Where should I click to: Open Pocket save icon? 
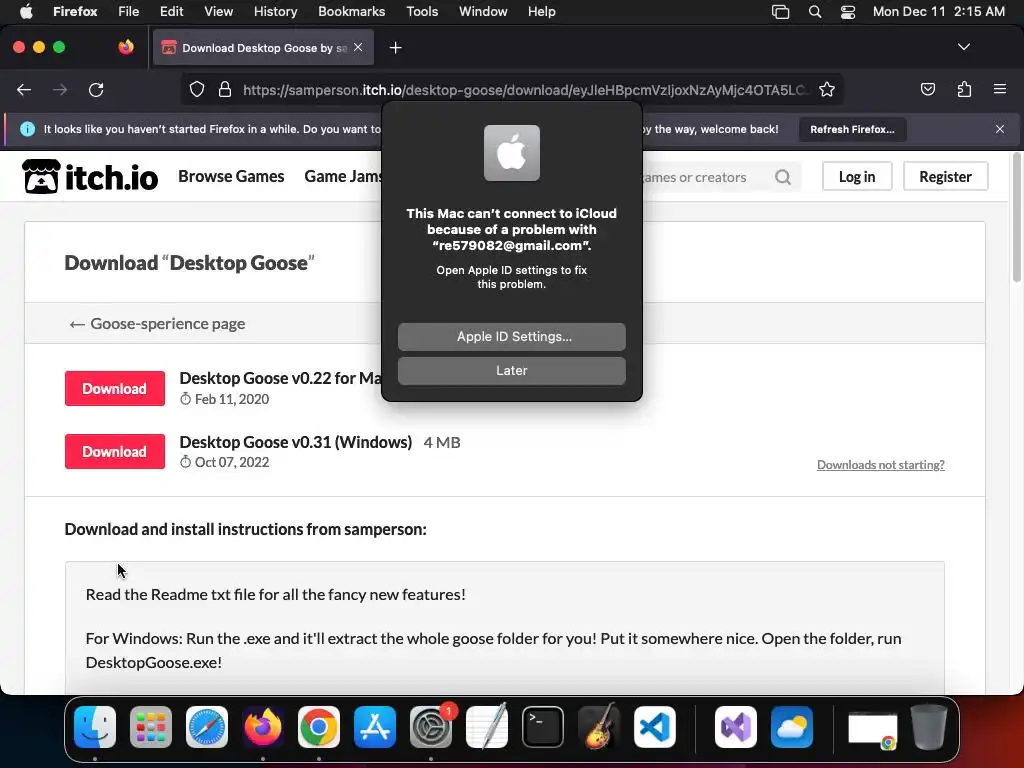tap(927, 89)
